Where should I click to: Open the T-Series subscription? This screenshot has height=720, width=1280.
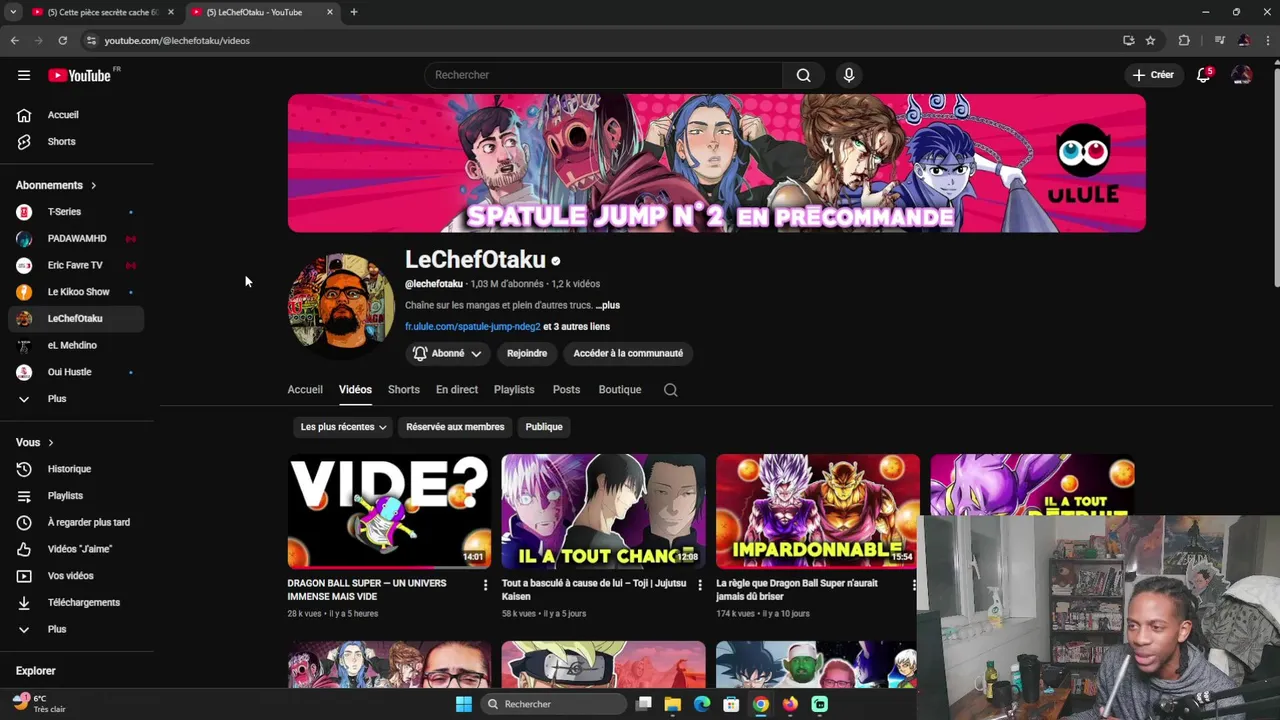coord(76,212)
